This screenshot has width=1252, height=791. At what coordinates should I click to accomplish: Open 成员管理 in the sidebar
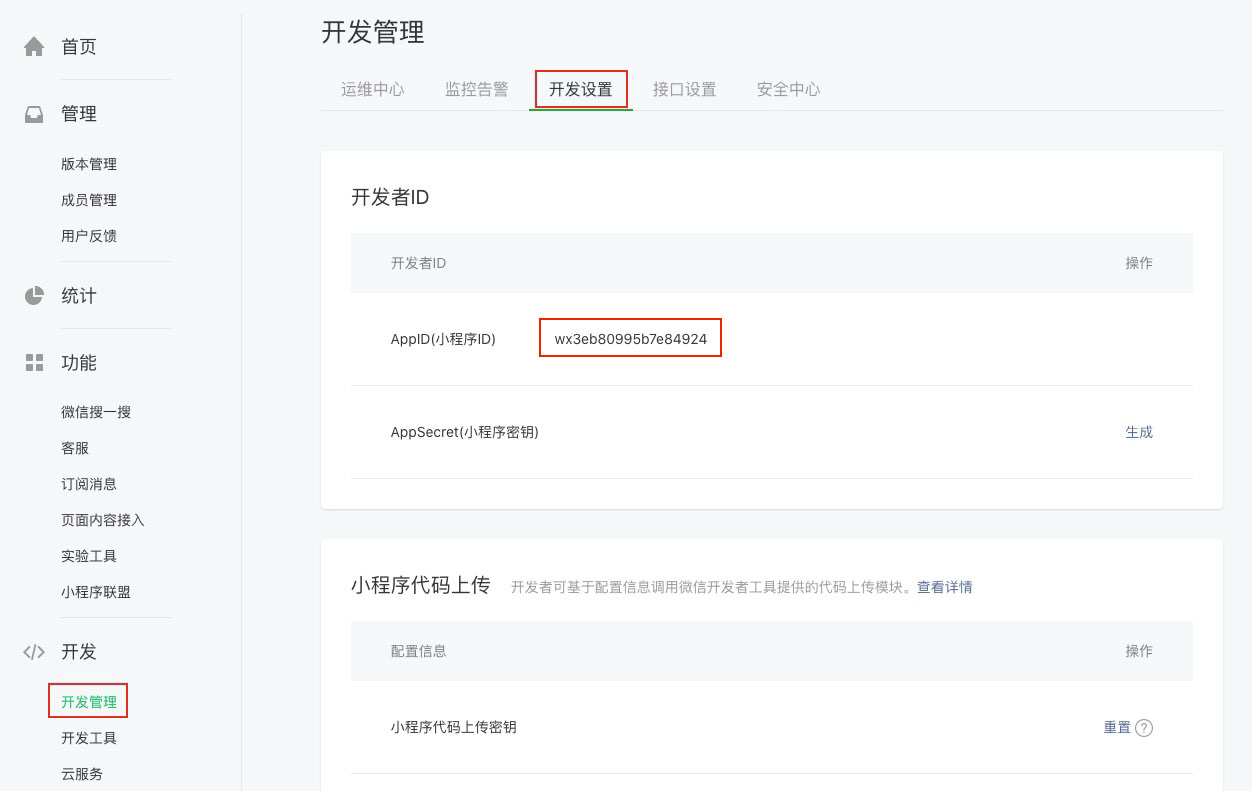click(x=89, y=200)
